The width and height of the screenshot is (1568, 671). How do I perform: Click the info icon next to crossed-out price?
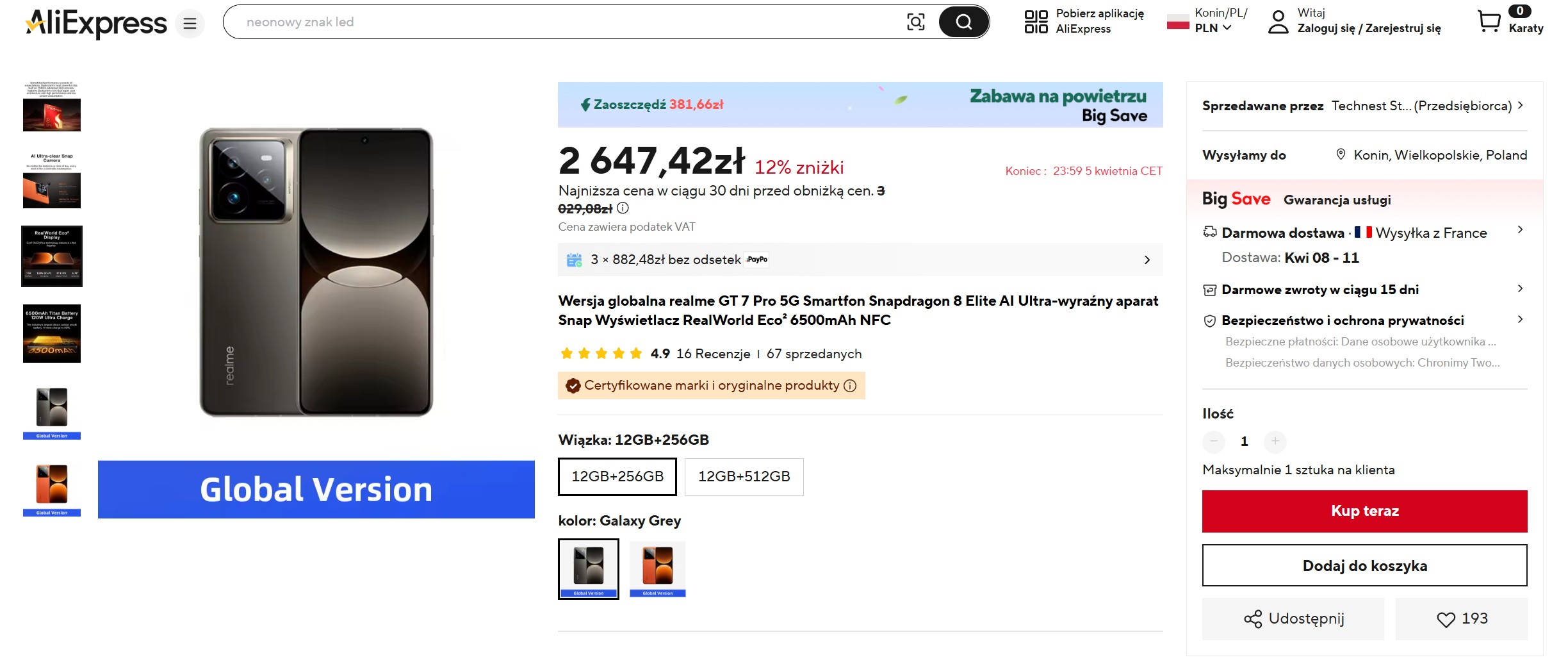click(x=623, y=208)
